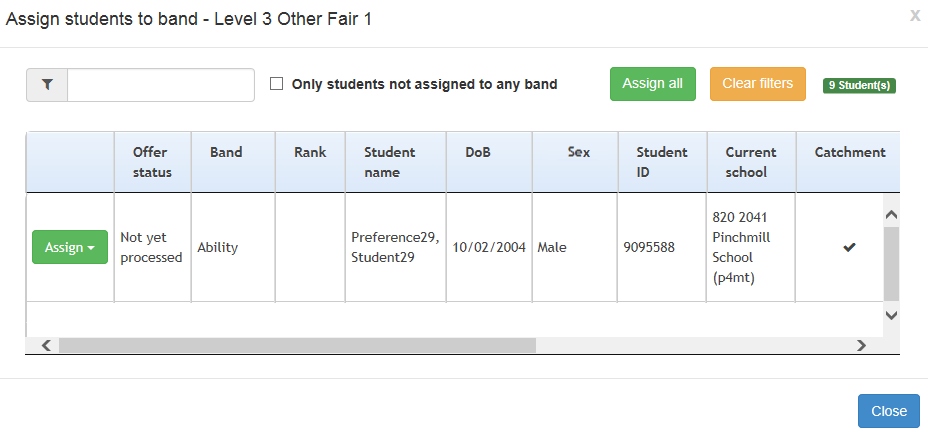928x432 pixels.
Task: Close dialog with the top-right X
Action: [x=914, y=15]
